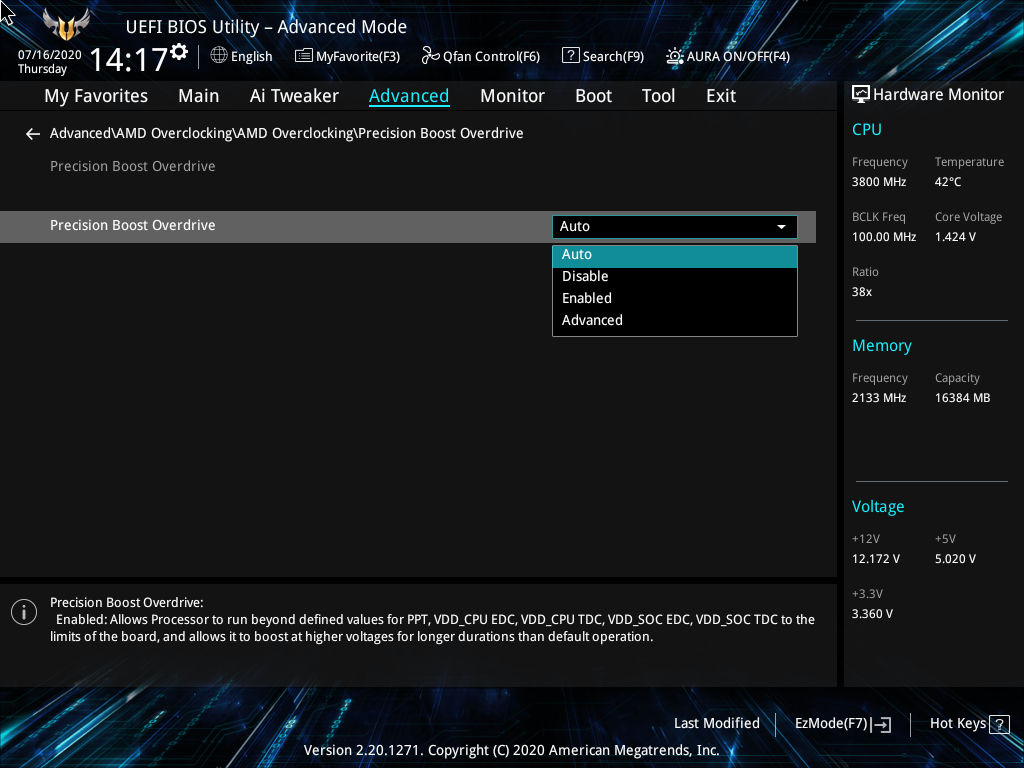Open the Main tab
Image resolution: width=1024 pixels, height=768 pixels.
(199, 96)
